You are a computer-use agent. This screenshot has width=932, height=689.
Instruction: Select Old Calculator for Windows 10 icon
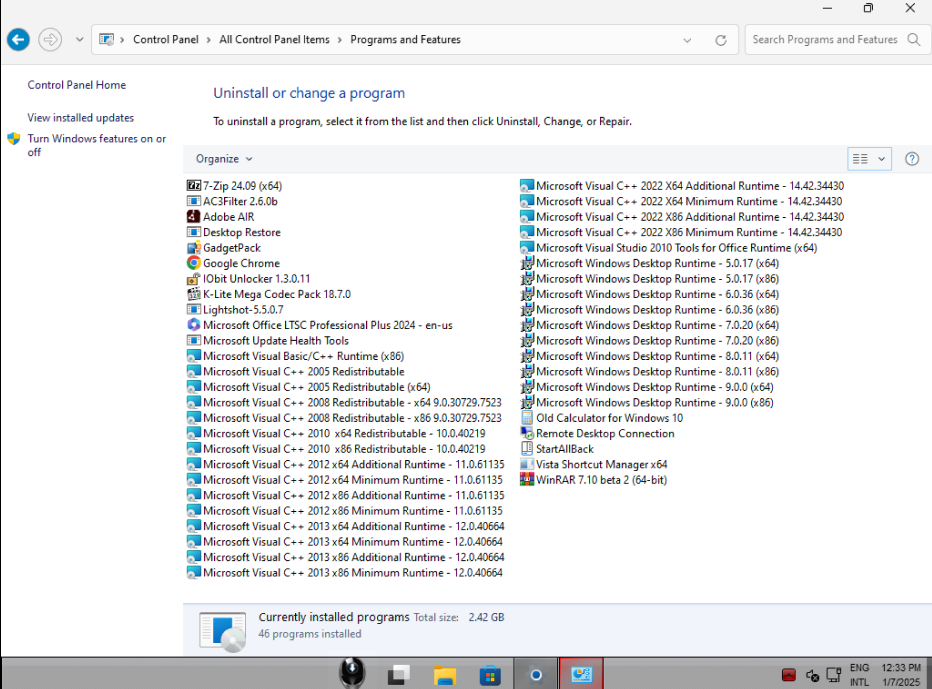[527, 417]
